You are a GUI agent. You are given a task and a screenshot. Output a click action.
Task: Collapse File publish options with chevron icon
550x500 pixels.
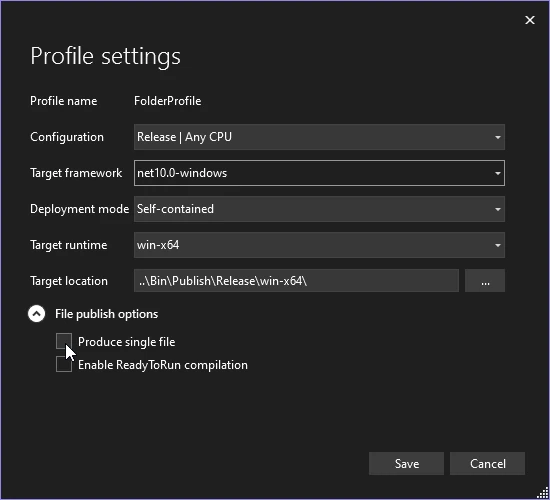coord(36,314)
